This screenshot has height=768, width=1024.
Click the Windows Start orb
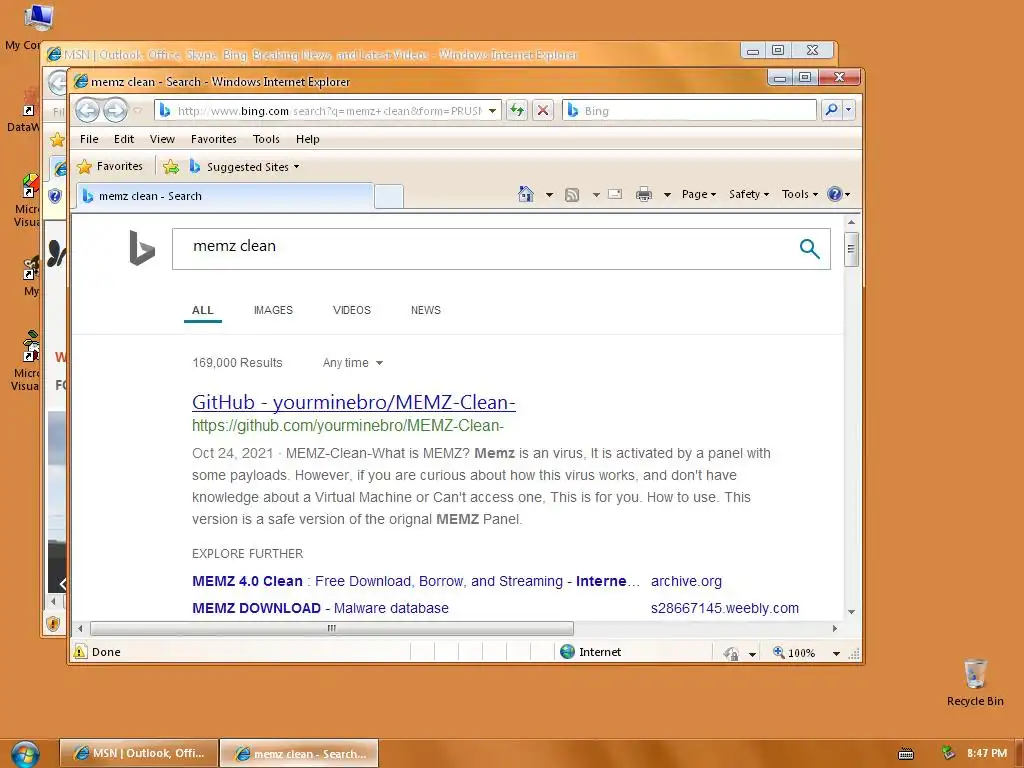[x=25, y=754]
